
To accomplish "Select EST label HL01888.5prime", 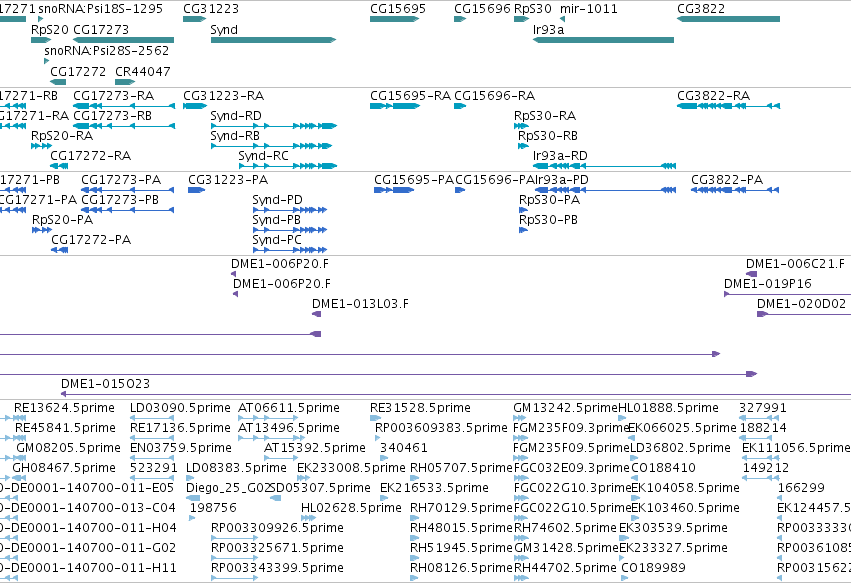I will click(669, 408).
